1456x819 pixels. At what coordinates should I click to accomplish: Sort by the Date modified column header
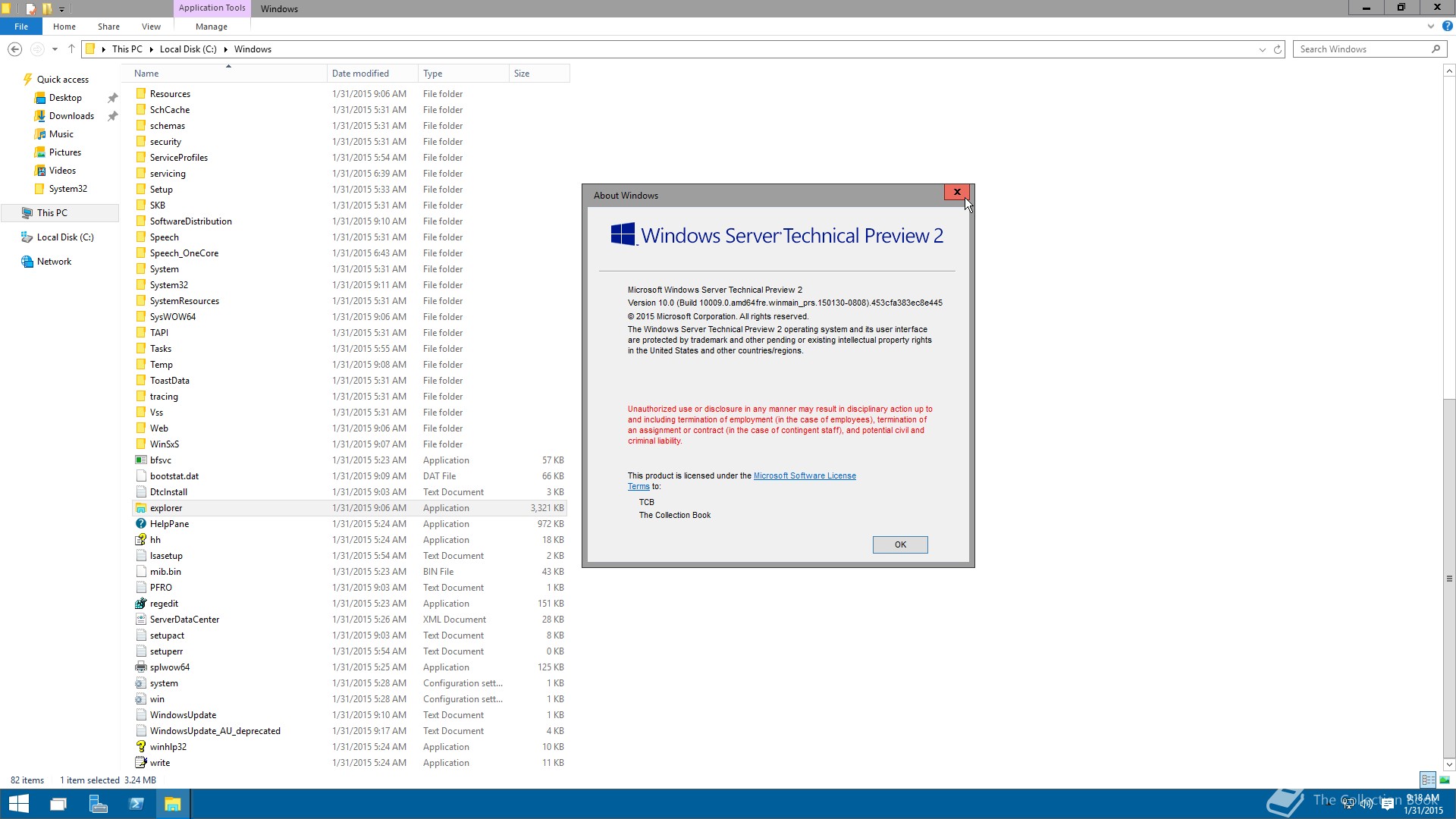point(372,74)
